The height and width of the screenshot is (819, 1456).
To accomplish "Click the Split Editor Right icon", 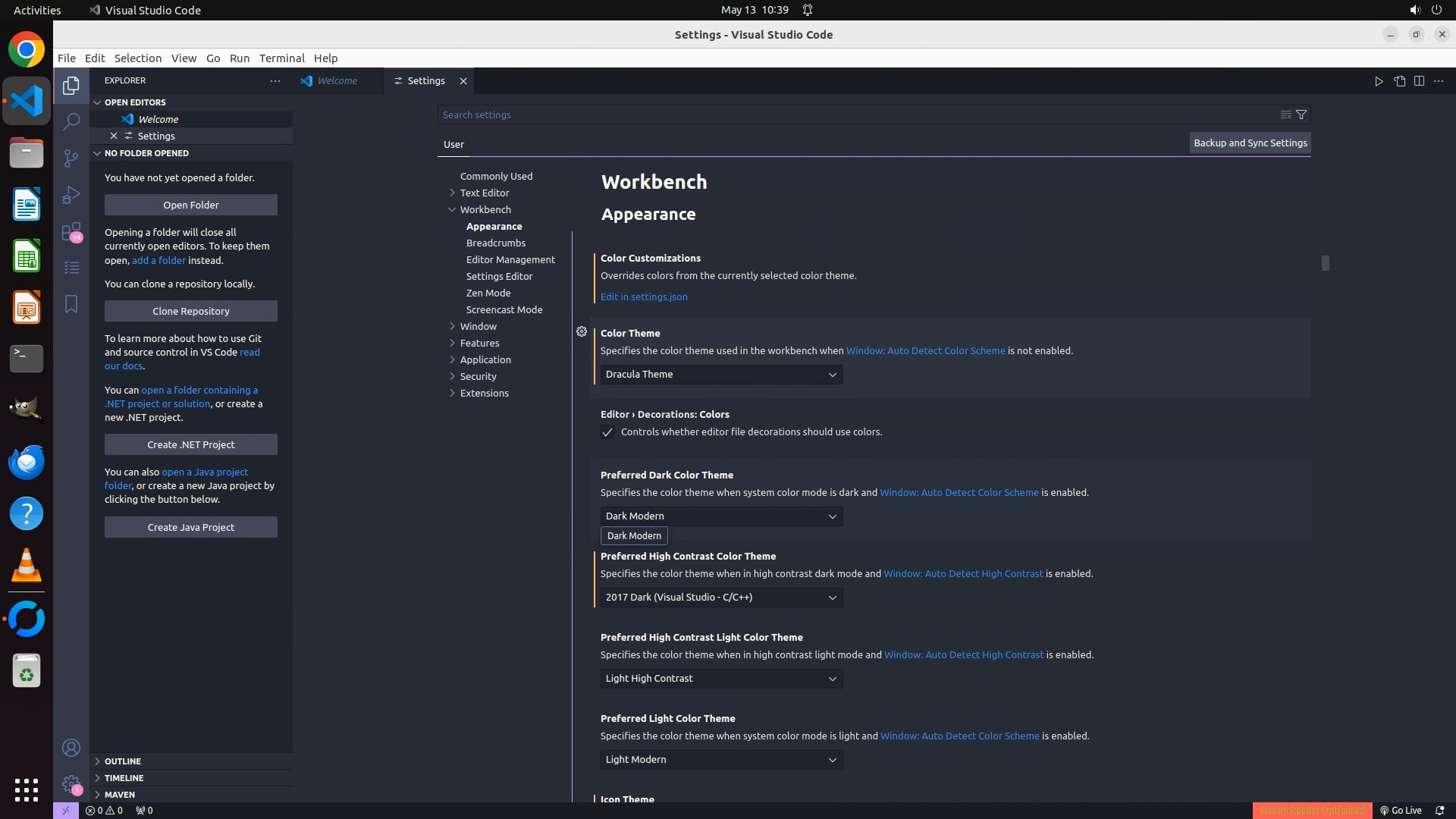I will click(1419, 81).
